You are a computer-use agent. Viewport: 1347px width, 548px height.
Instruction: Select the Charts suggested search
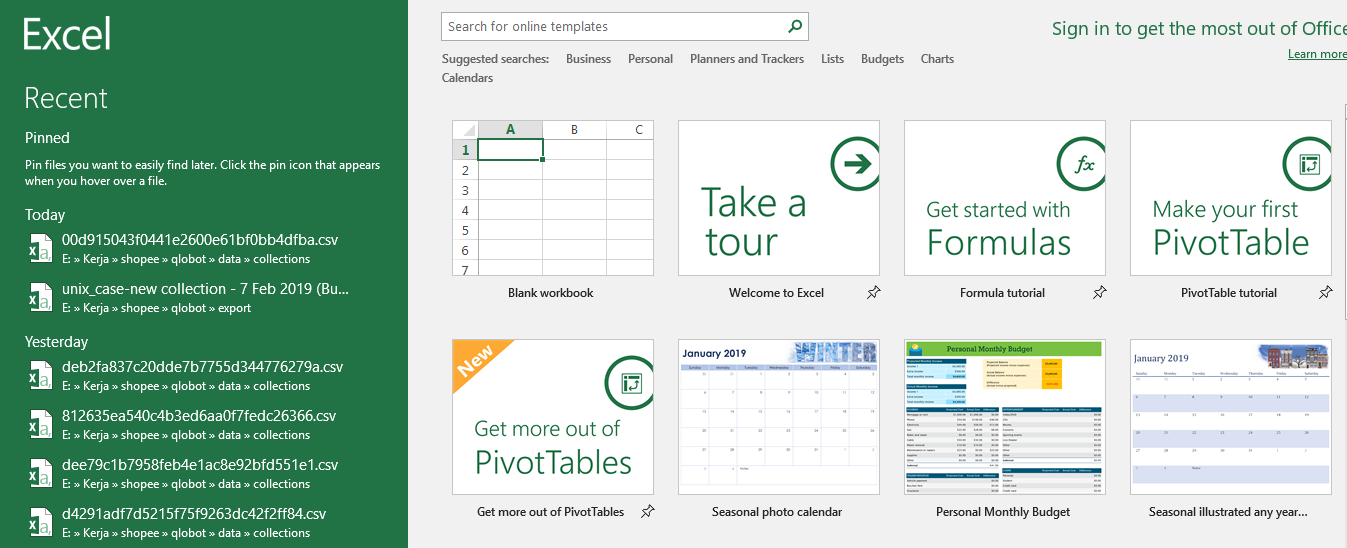937,59
